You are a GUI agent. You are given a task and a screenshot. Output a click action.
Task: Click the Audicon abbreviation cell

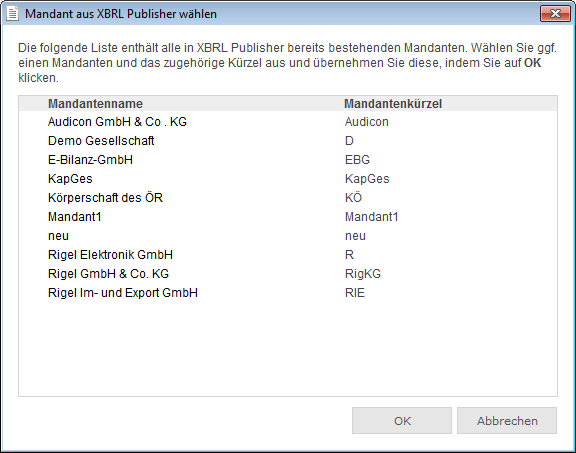tap(367, 122)
